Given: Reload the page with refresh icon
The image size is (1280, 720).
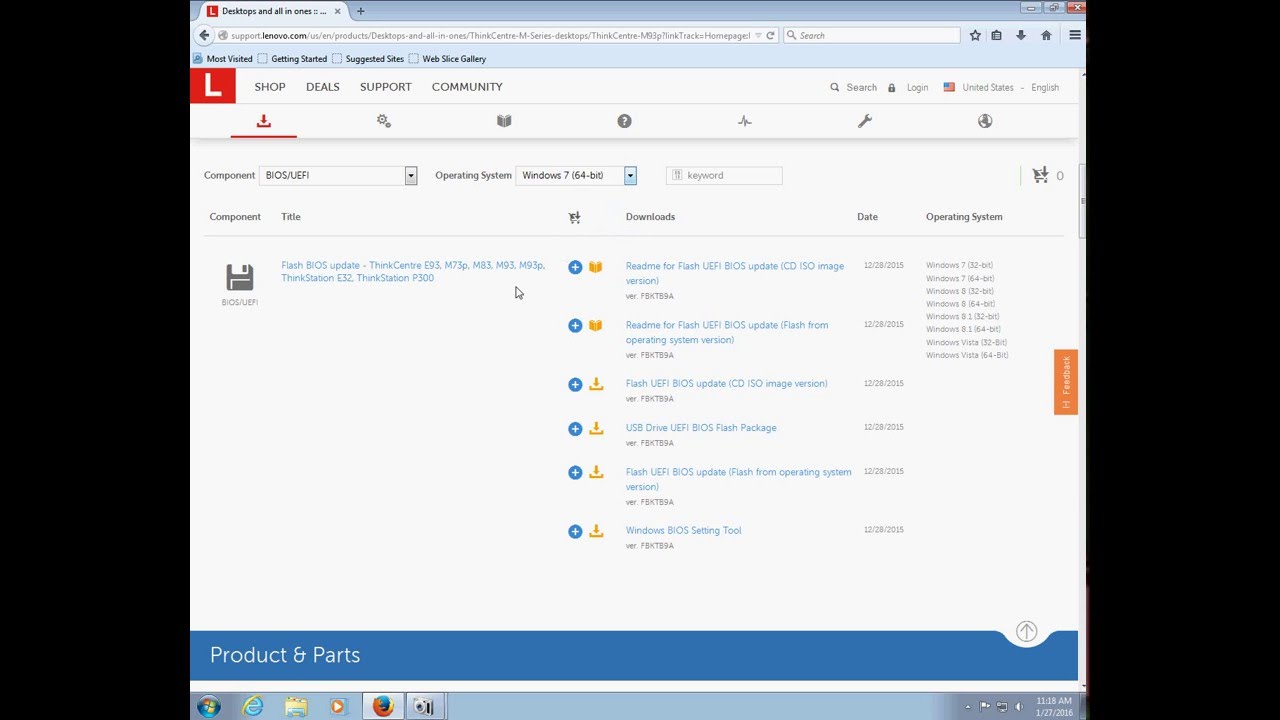Looking at the screenshot, I should coord(770,35).
